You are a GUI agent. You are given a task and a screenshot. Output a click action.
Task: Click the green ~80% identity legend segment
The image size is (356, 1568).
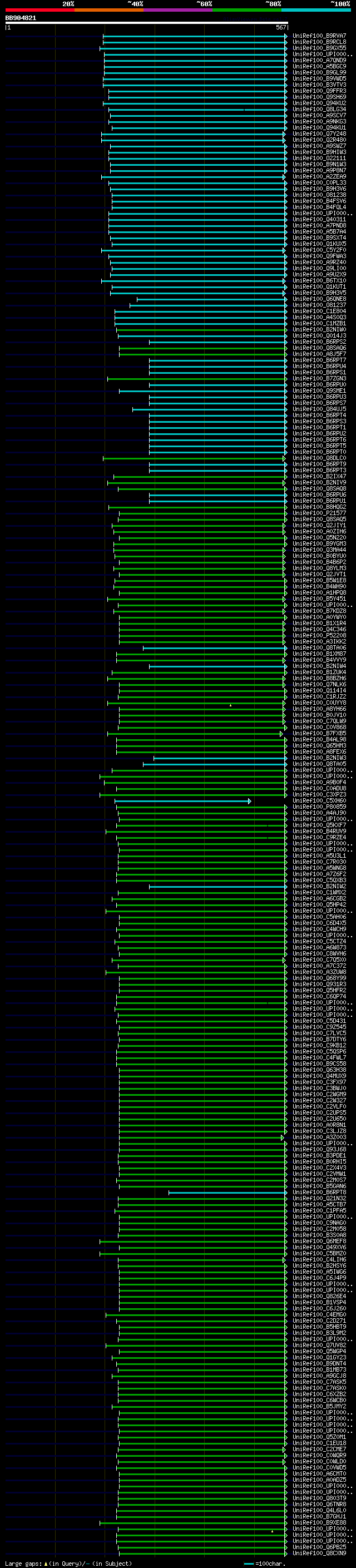coord(247,11)
